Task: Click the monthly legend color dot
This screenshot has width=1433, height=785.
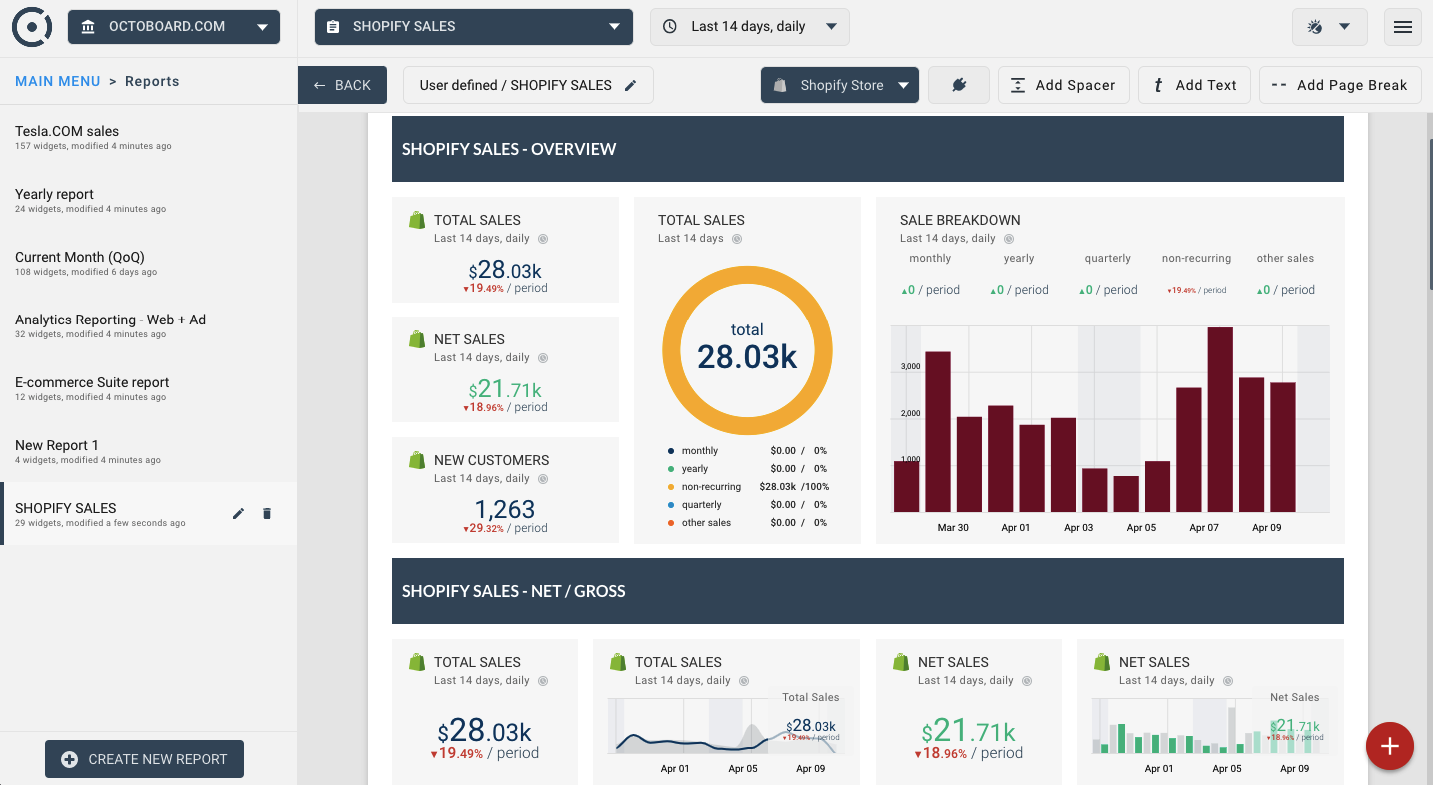Action: (x=671, y=451)
